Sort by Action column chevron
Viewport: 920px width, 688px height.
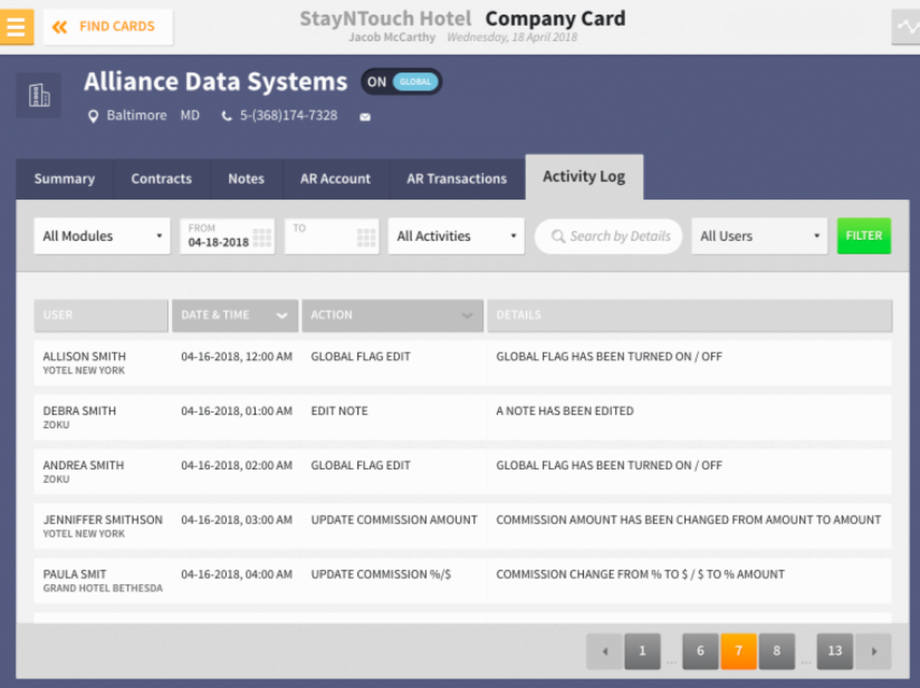(x=467, y=316)
